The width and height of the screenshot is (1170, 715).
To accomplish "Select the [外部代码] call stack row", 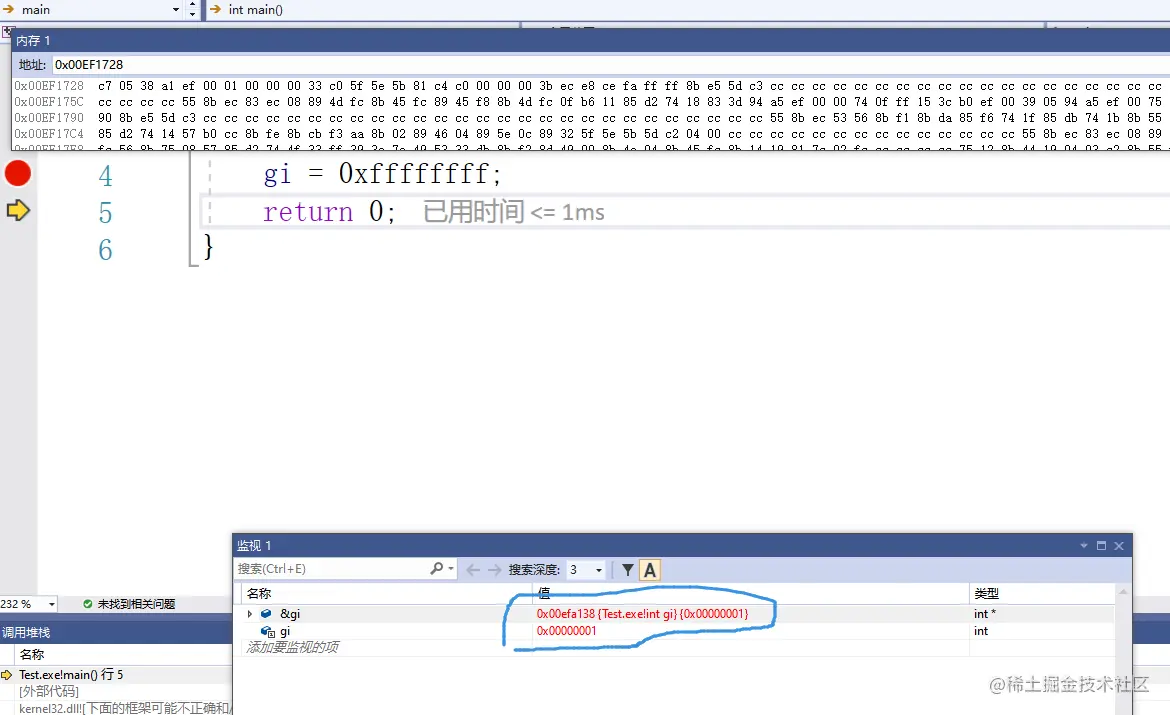I will 48,691.
